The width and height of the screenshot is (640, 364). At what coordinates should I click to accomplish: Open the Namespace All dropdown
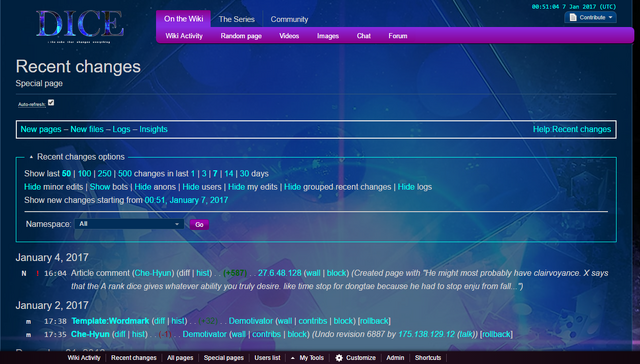pos(129,224)
